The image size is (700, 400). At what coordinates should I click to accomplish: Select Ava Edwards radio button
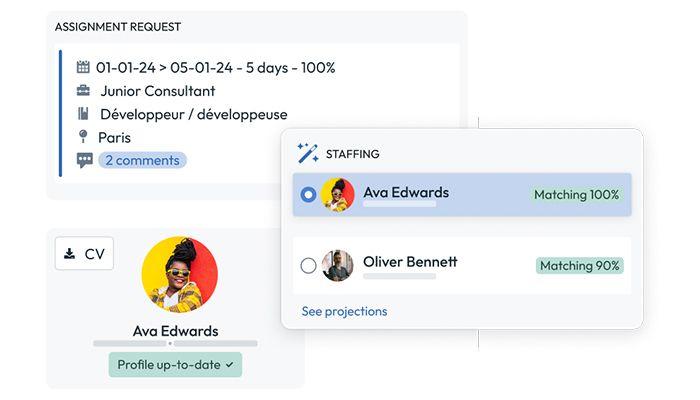click(308, 195)
